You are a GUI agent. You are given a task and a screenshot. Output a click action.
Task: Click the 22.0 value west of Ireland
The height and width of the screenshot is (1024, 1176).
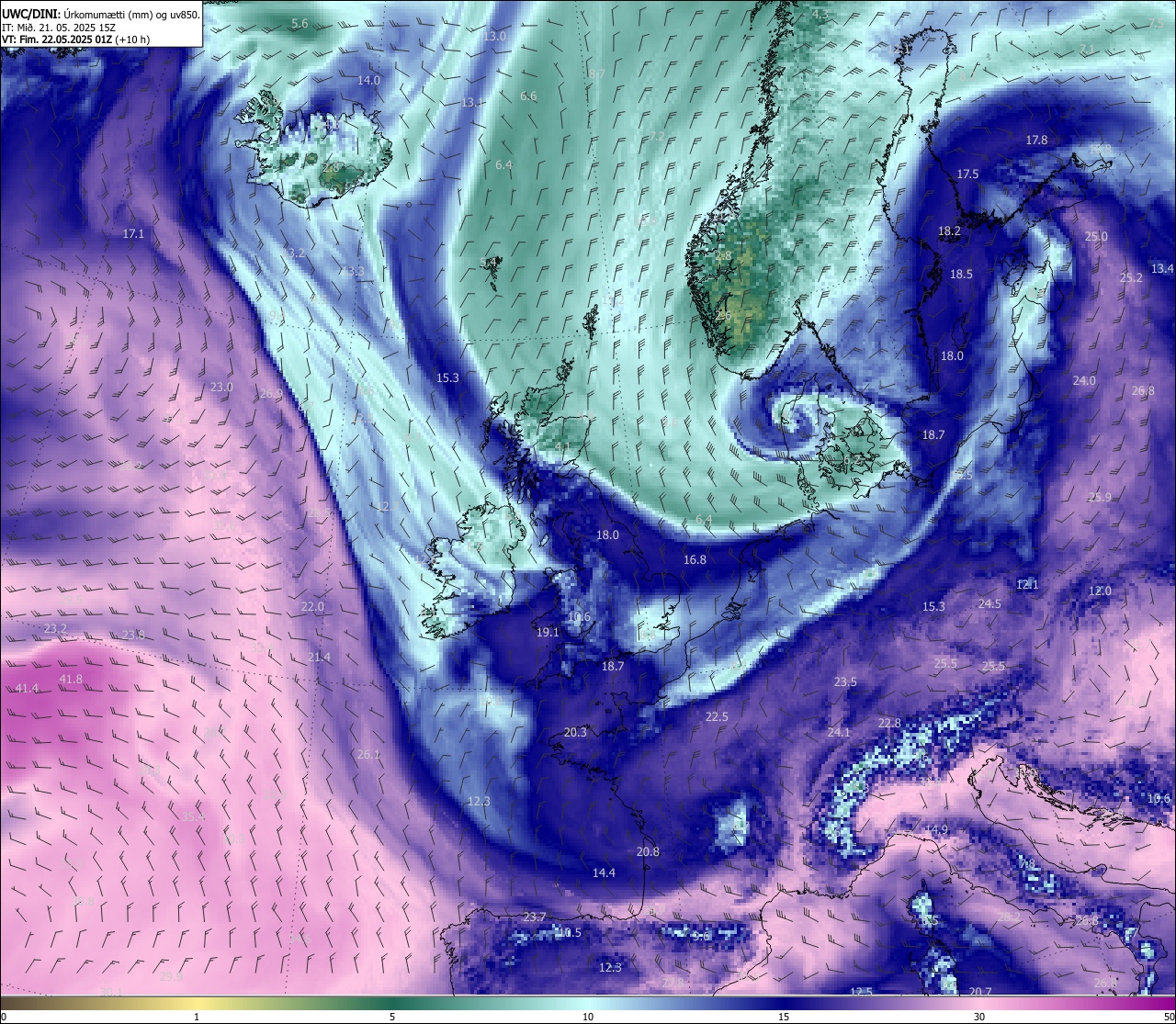pyautogui.click(x=312, y=607)
